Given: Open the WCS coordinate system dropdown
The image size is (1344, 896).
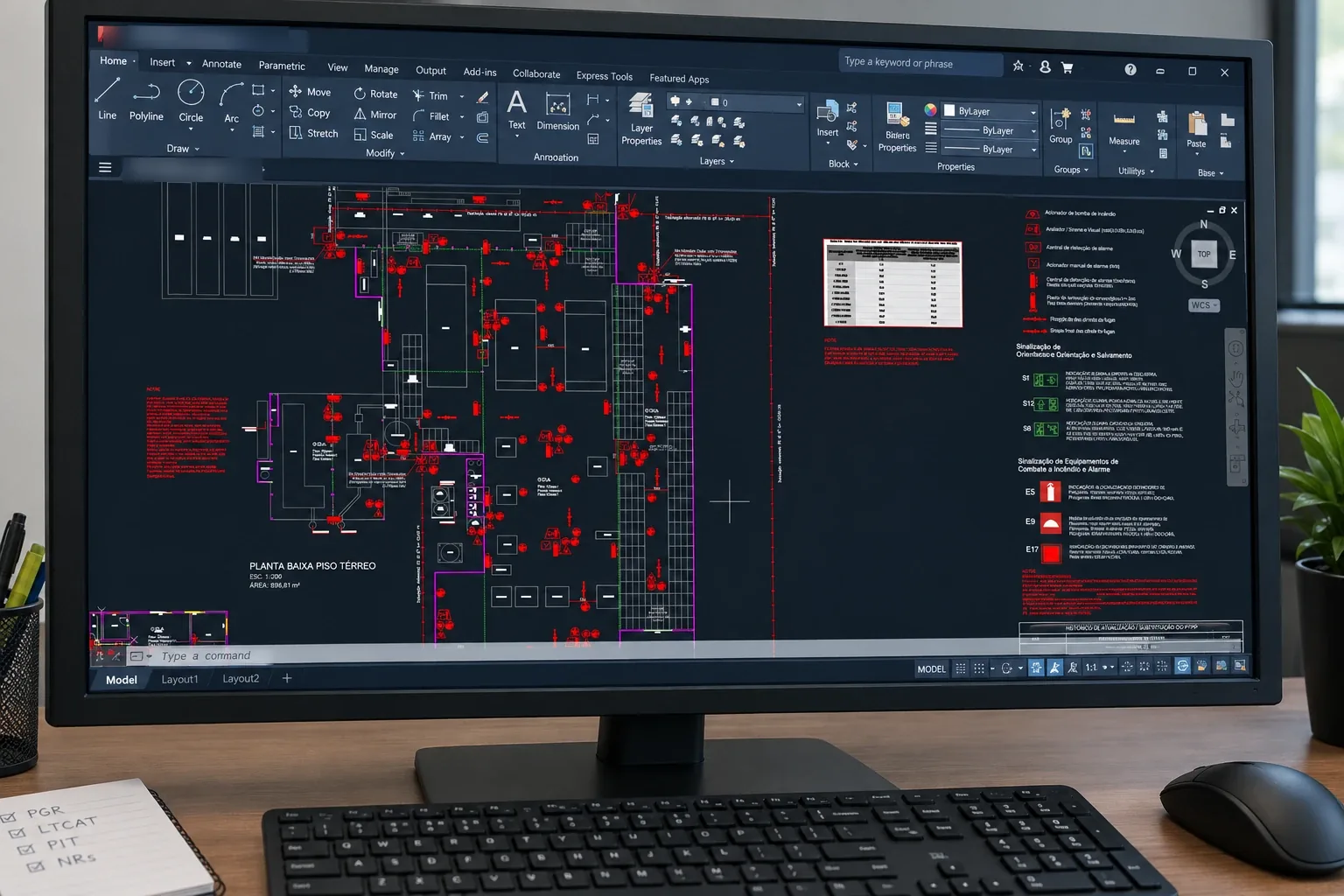Looking at the screenshot, I should pyautogui.click(x=1204, y=305).
